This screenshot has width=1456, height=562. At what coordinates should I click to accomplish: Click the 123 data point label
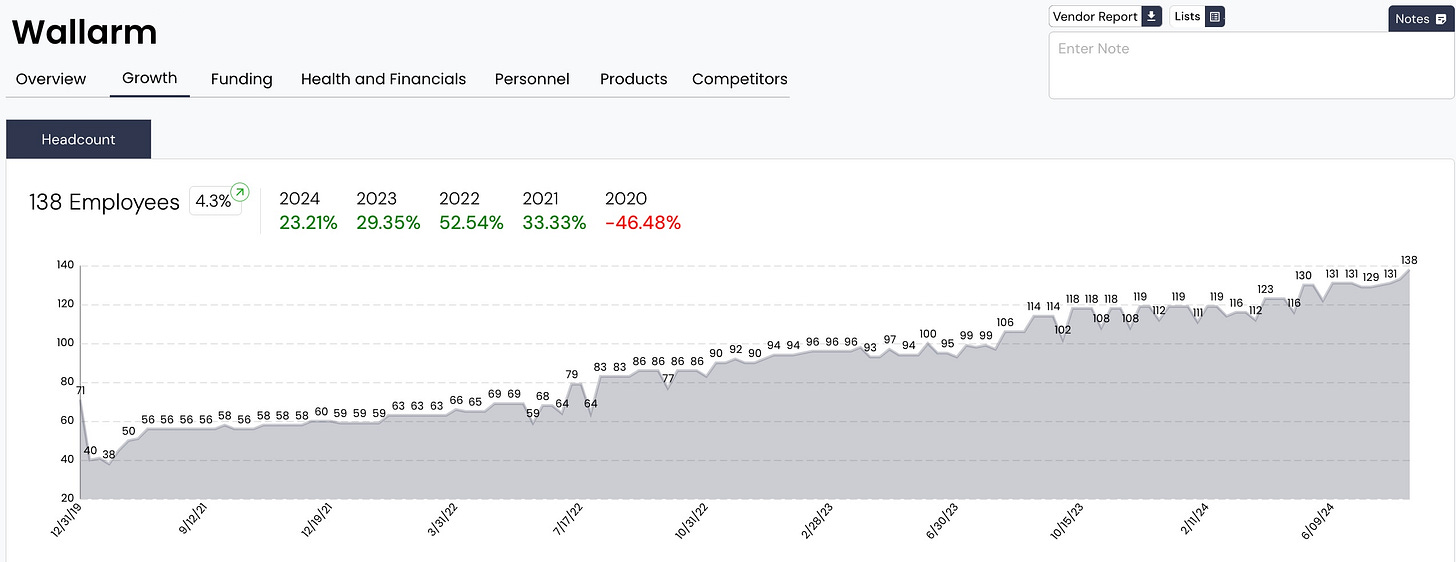[1265, 289]
